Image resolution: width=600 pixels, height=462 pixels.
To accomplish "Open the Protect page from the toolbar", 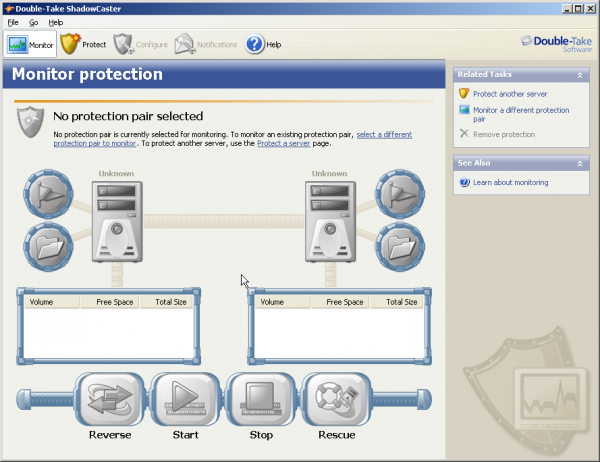I will (x=83, y=44).
